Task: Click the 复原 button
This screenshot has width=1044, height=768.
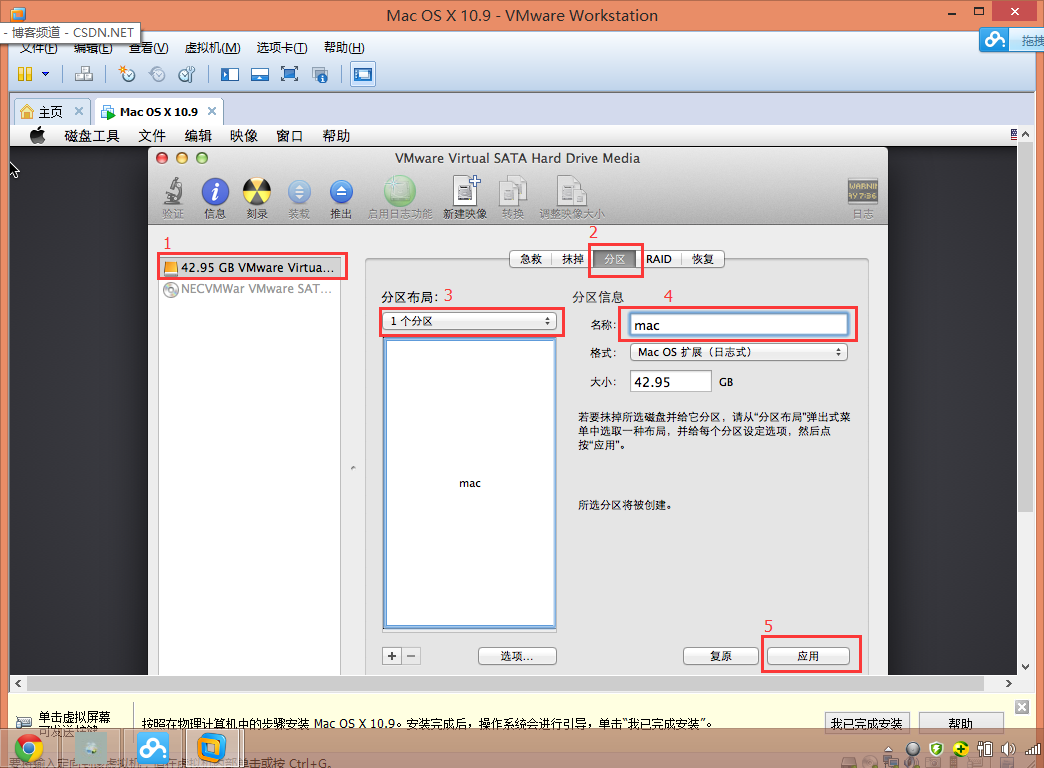Action: point(720,656)
